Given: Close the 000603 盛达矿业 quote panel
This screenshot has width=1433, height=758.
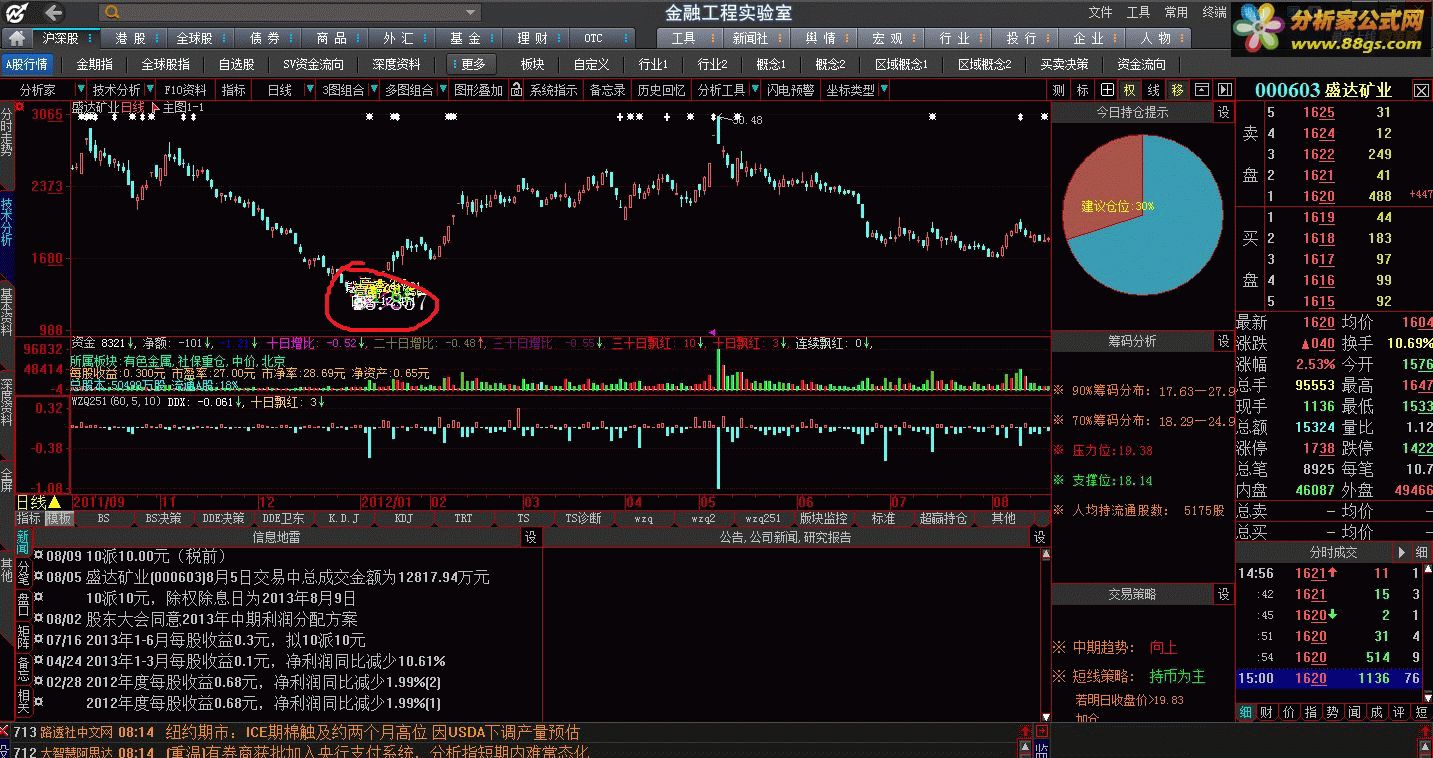Looking at the screenshot, I should 1421,90.
